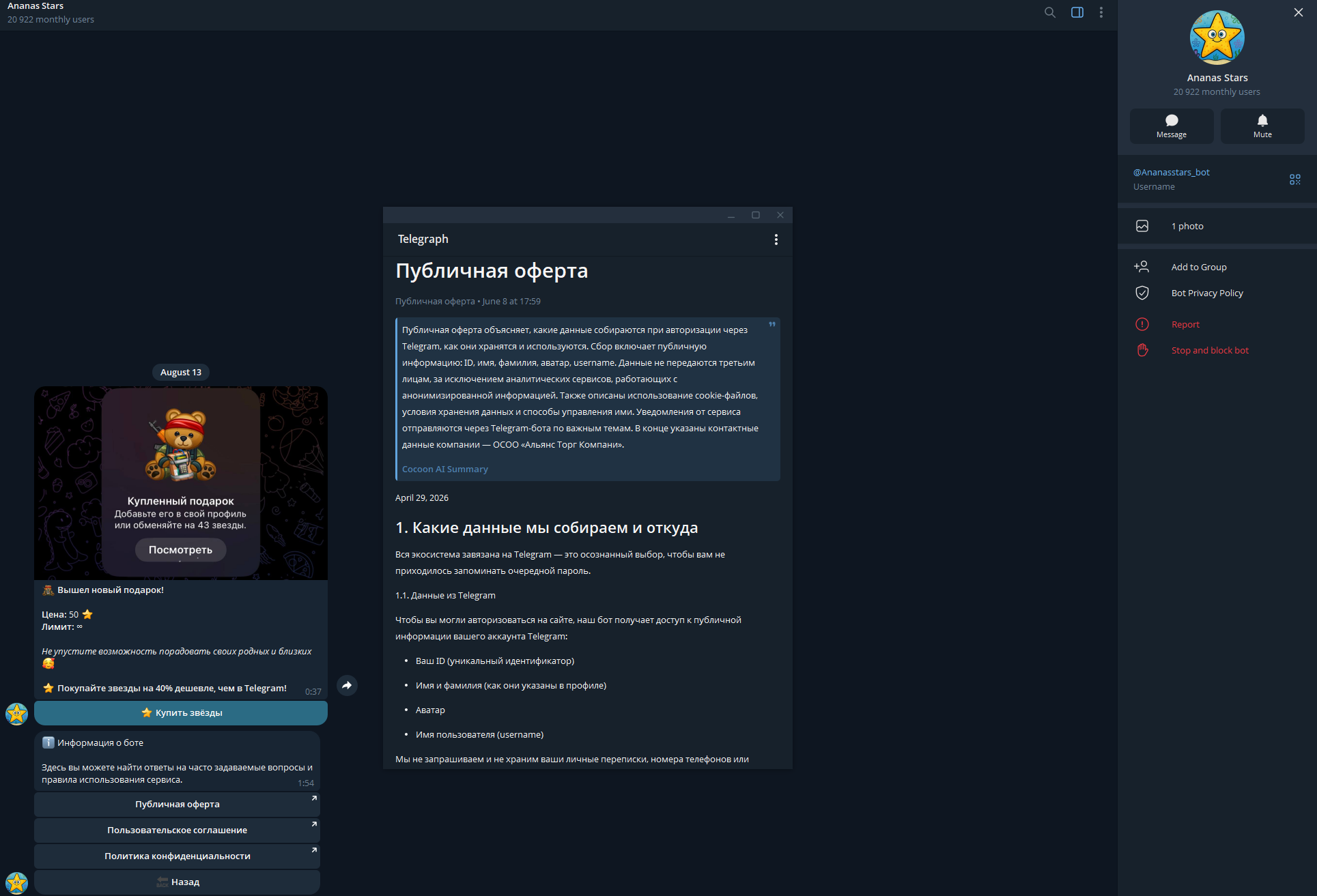Select Add to Group option

(x=1217, y=267)
